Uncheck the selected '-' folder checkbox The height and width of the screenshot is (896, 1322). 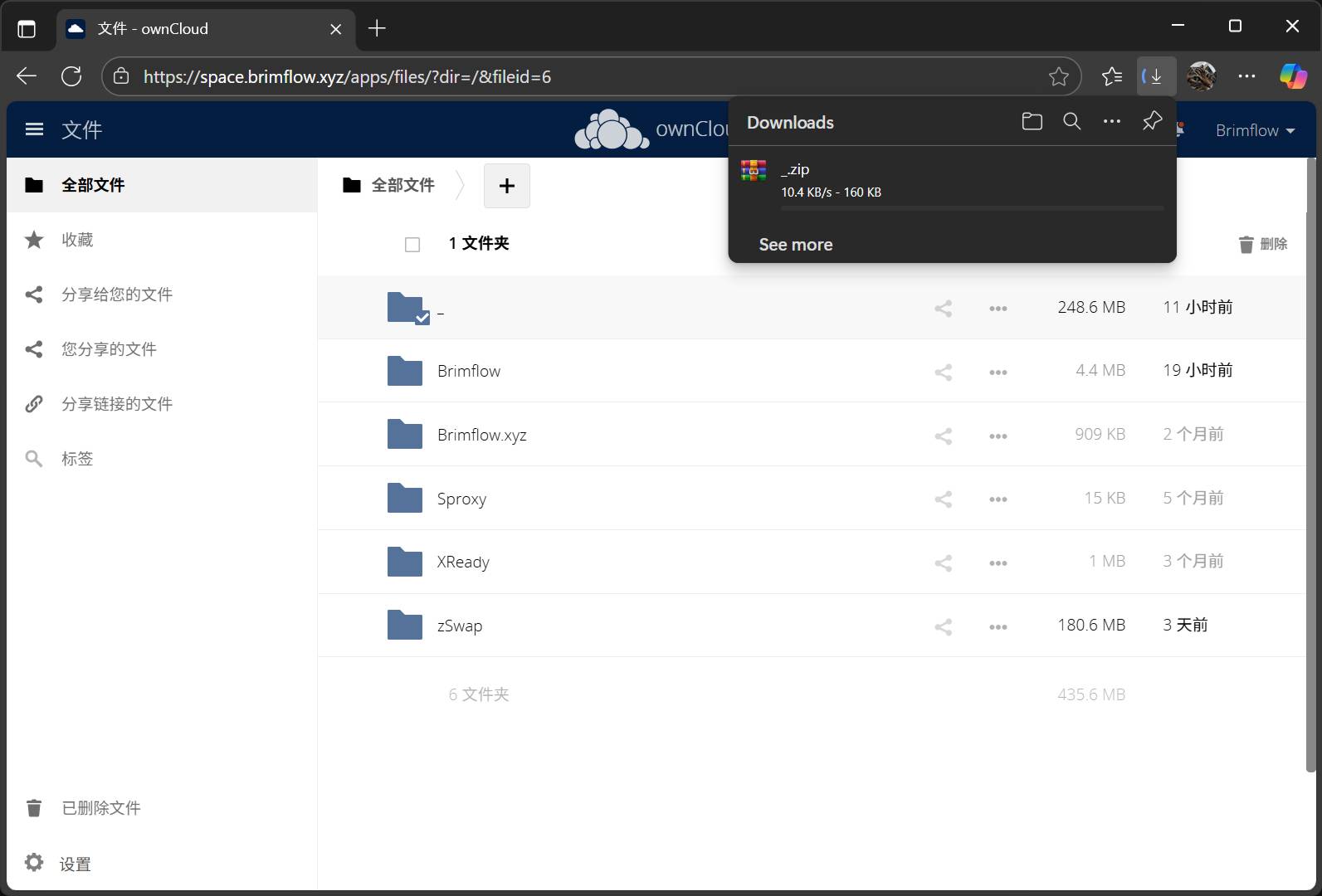coord(422,318)
